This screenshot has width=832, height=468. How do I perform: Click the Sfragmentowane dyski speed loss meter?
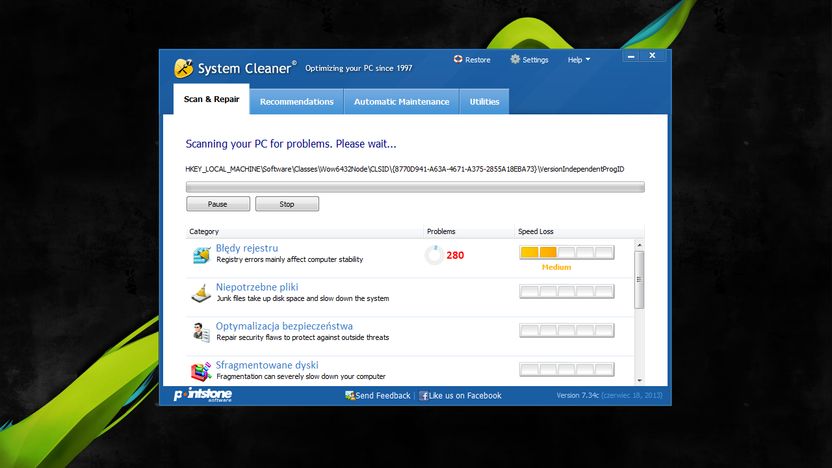tap(567, 369)
